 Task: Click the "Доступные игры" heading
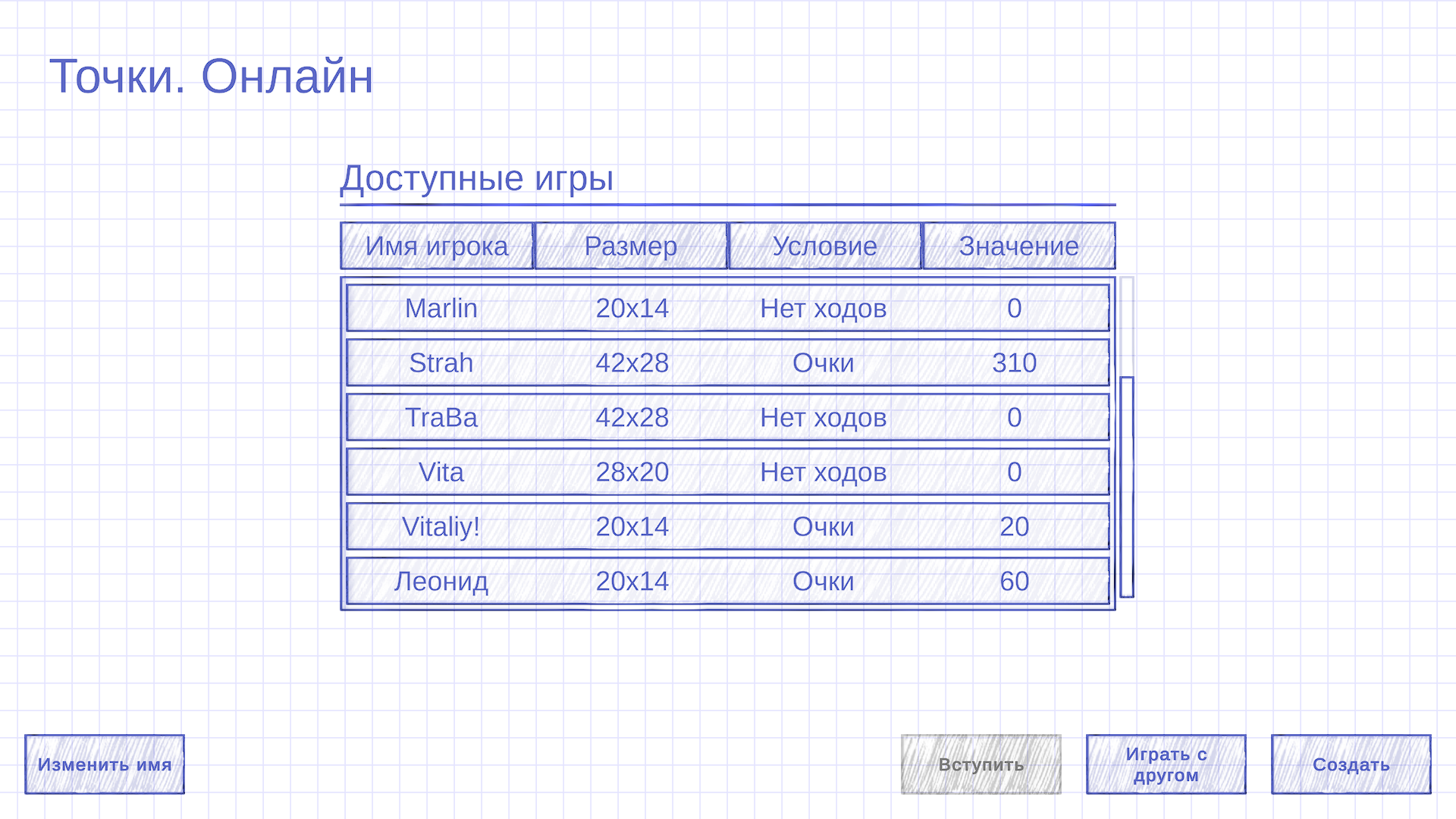(x=478, y=179)
